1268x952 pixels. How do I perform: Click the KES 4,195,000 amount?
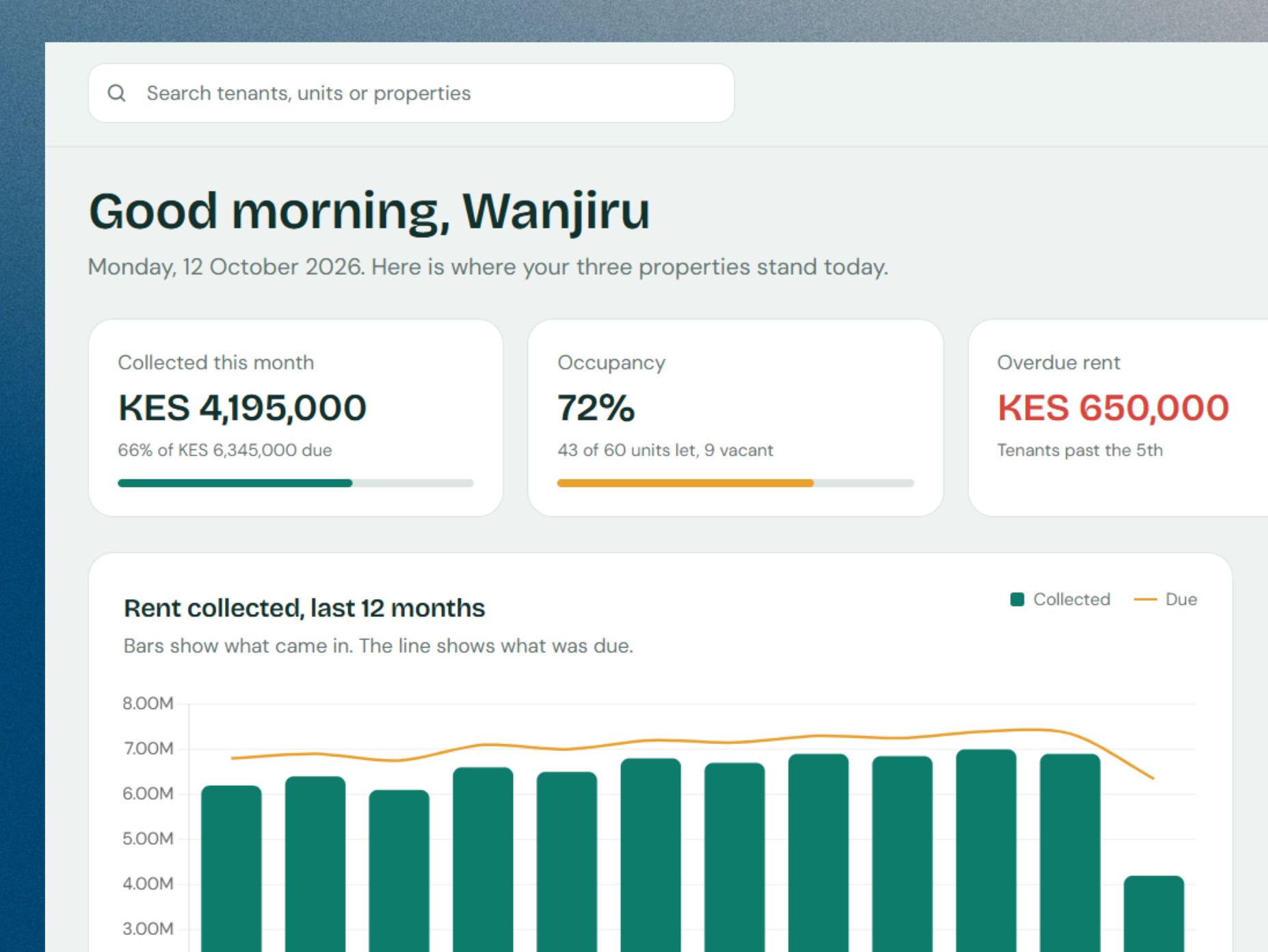click(x=242, y=408)
